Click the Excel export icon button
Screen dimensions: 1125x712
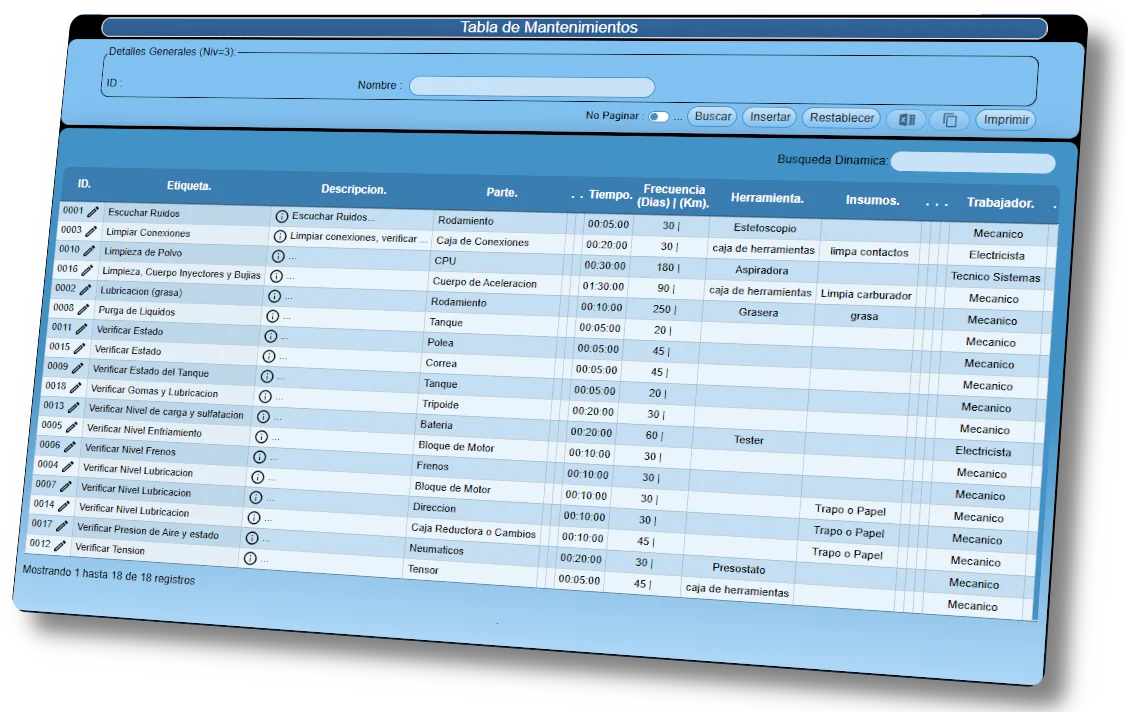(x=906, y=120)
